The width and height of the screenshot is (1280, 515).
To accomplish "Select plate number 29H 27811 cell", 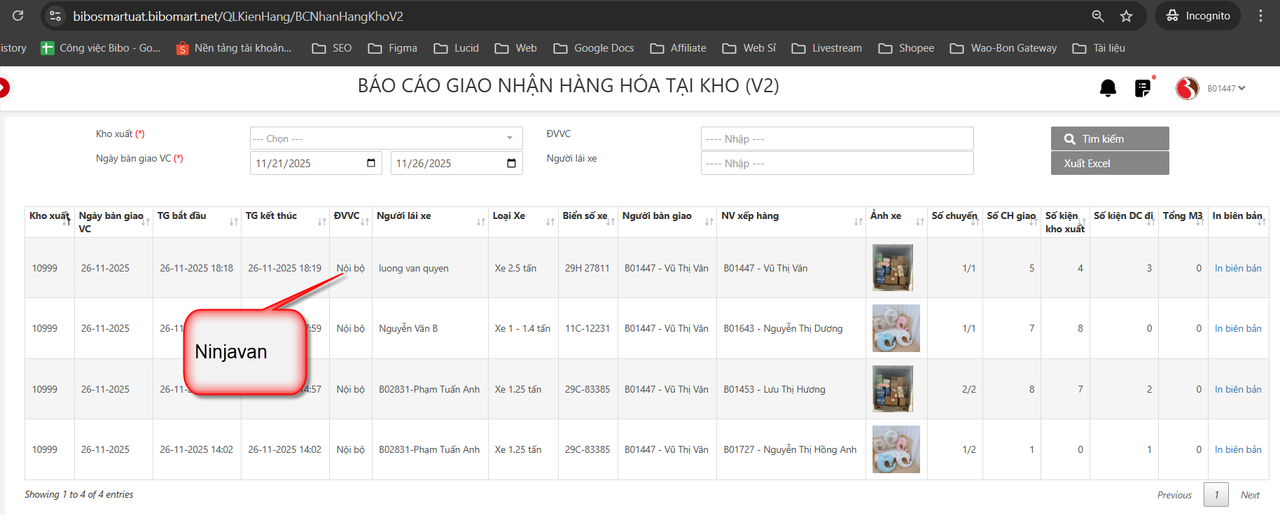I will pos(586,268).
